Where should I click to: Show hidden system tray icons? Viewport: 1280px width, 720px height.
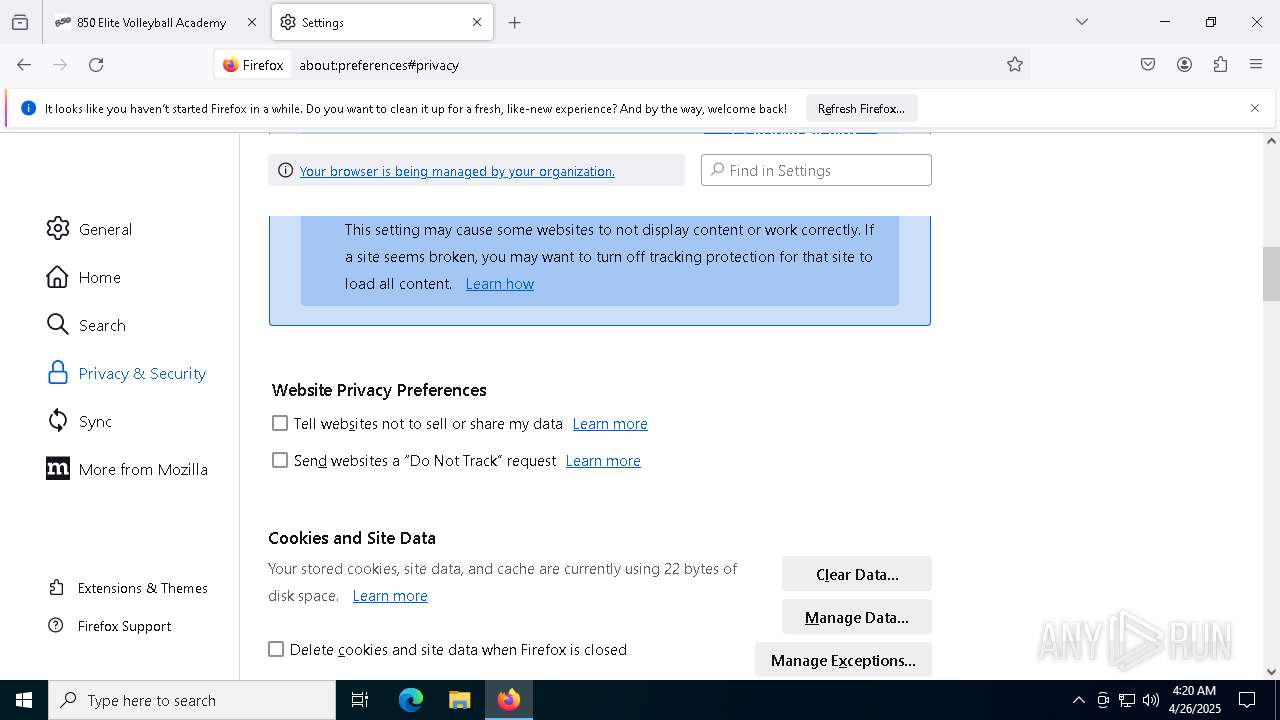(x=1078, y=700)
